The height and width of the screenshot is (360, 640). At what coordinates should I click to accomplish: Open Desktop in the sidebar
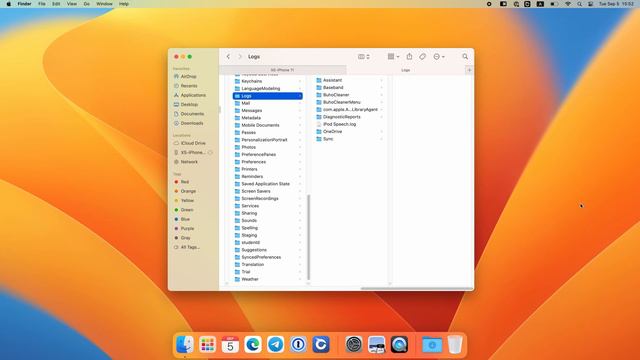pos(189,105)
